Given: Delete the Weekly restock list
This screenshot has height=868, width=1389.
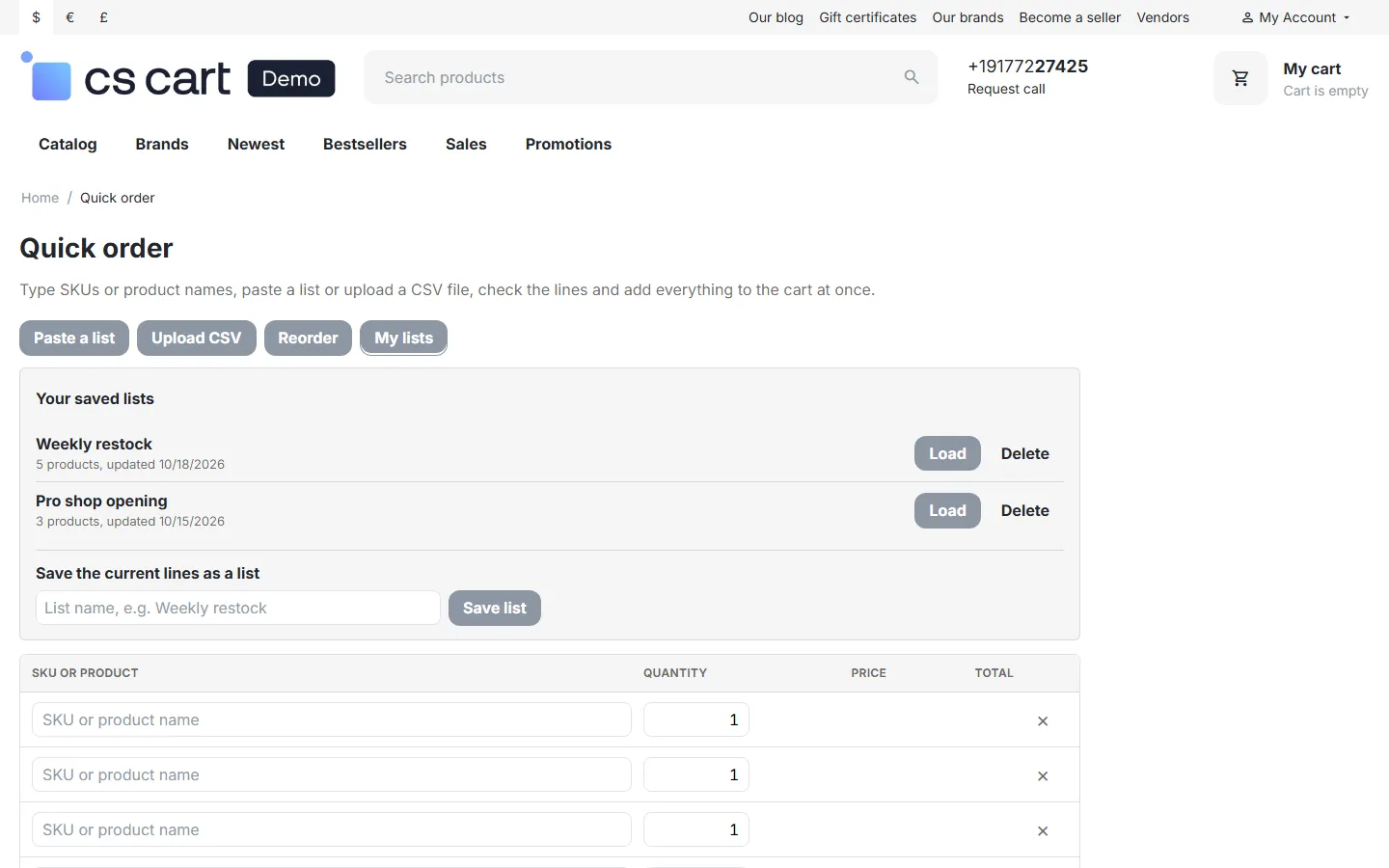Looking at the screenshot, I should point(1025,453).
